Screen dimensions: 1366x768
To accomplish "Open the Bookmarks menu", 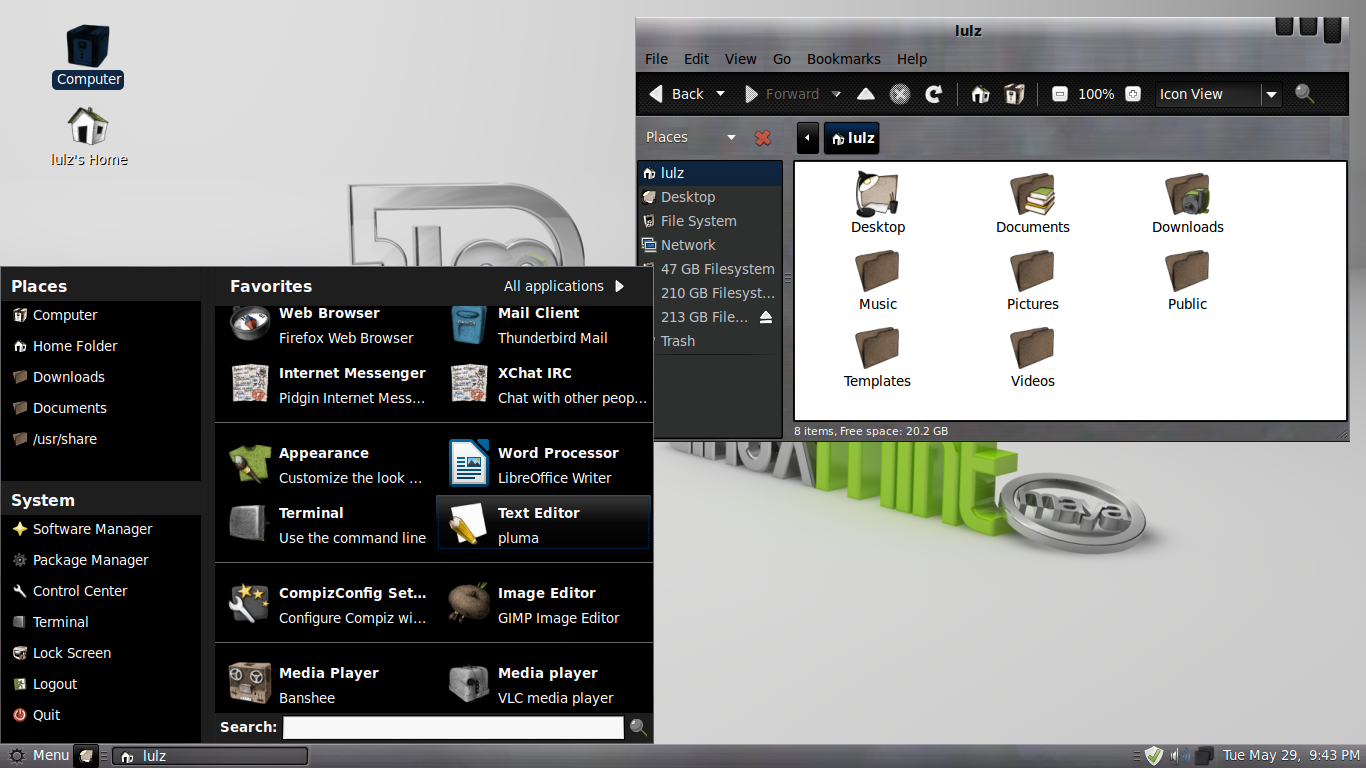I will (843, 59).
